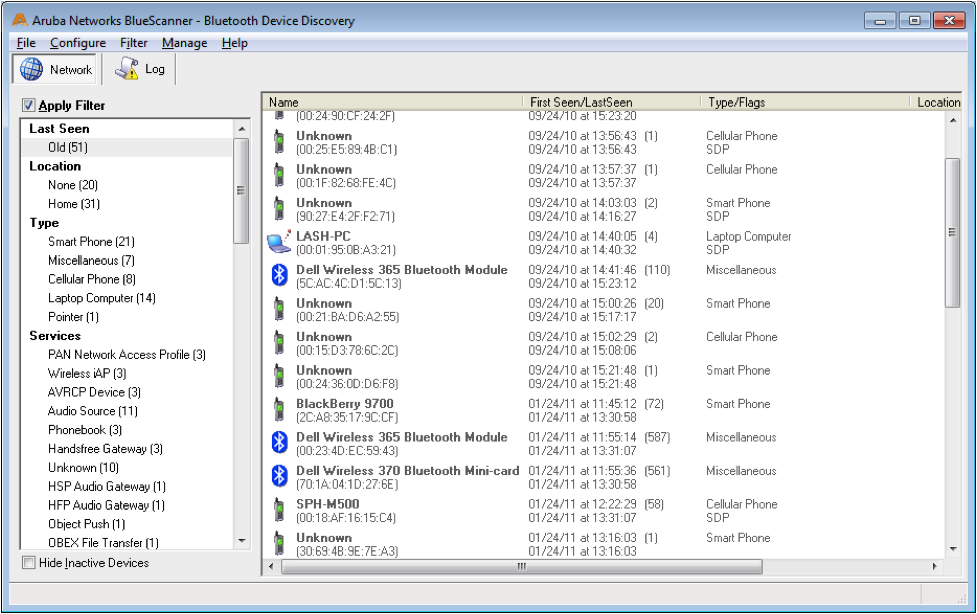Click device list vertical scrollbar thumb
Viewport: 977px width, 614px height.
[x=953, y=232]
